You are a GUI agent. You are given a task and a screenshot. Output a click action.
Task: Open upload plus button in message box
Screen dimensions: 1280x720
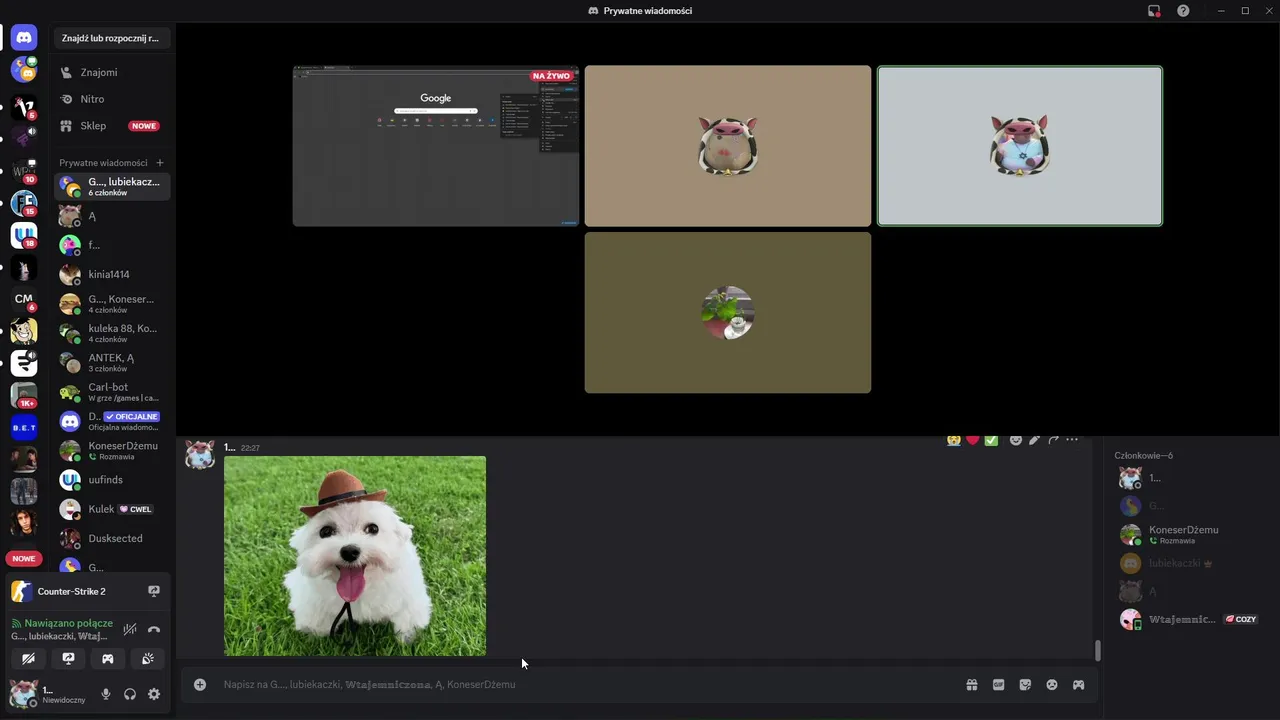point(200,684)
